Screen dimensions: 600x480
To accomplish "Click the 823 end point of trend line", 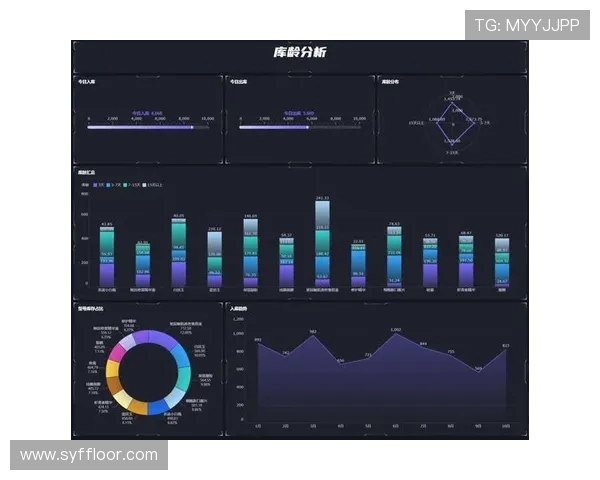I will (506, 350).
